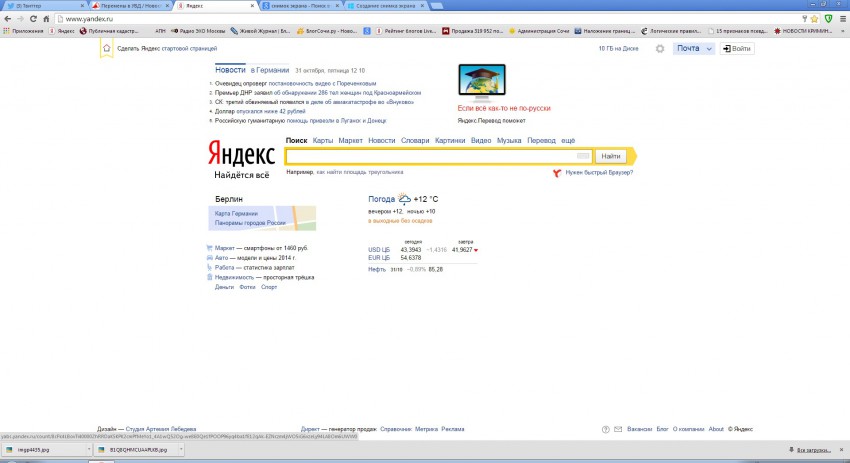Expand the Почта dropdown arrow
850x463 pixels.
709,48
